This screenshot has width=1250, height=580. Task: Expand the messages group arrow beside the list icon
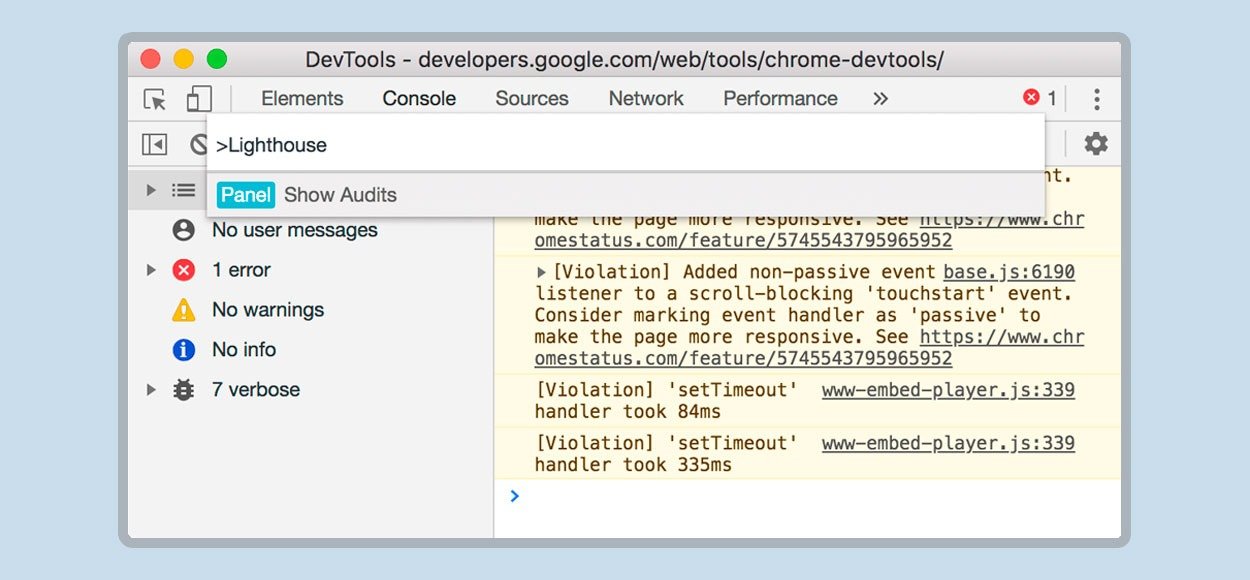152,190
